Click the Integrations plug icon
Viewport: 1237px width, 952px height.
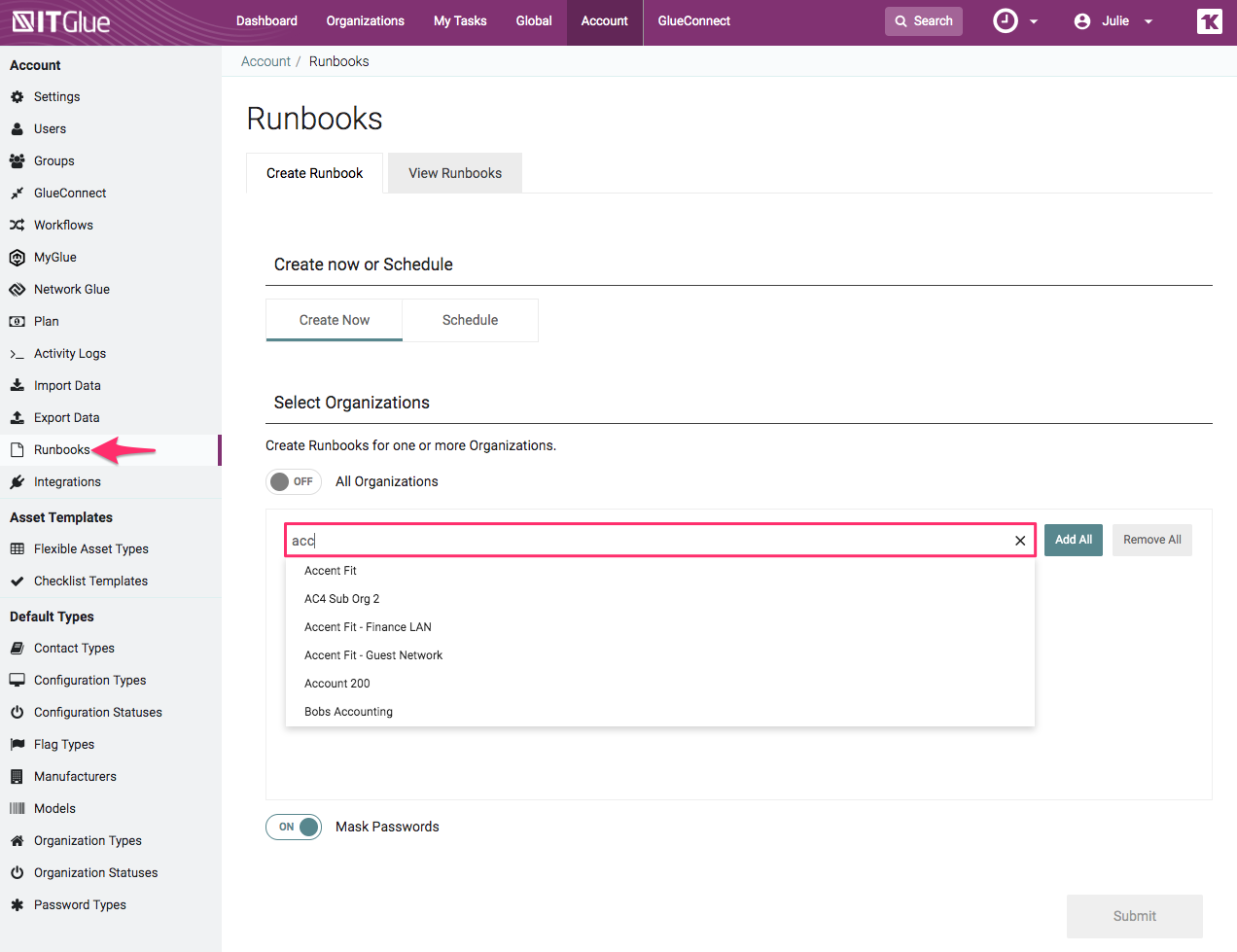pos(17,482)
